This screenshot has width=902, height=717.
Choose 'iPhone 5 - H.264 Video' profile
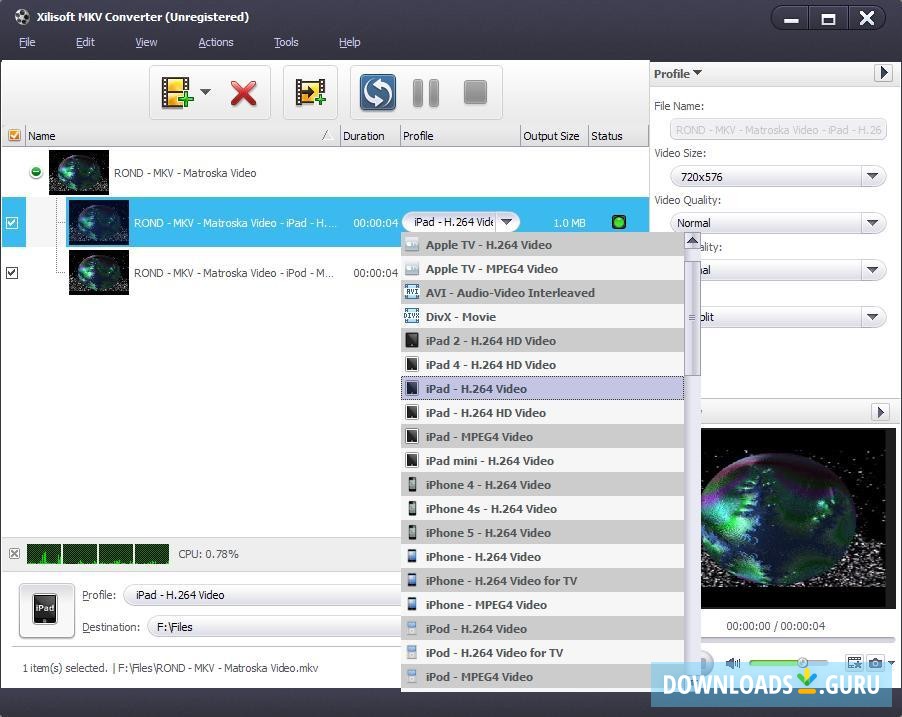[488, 533]
